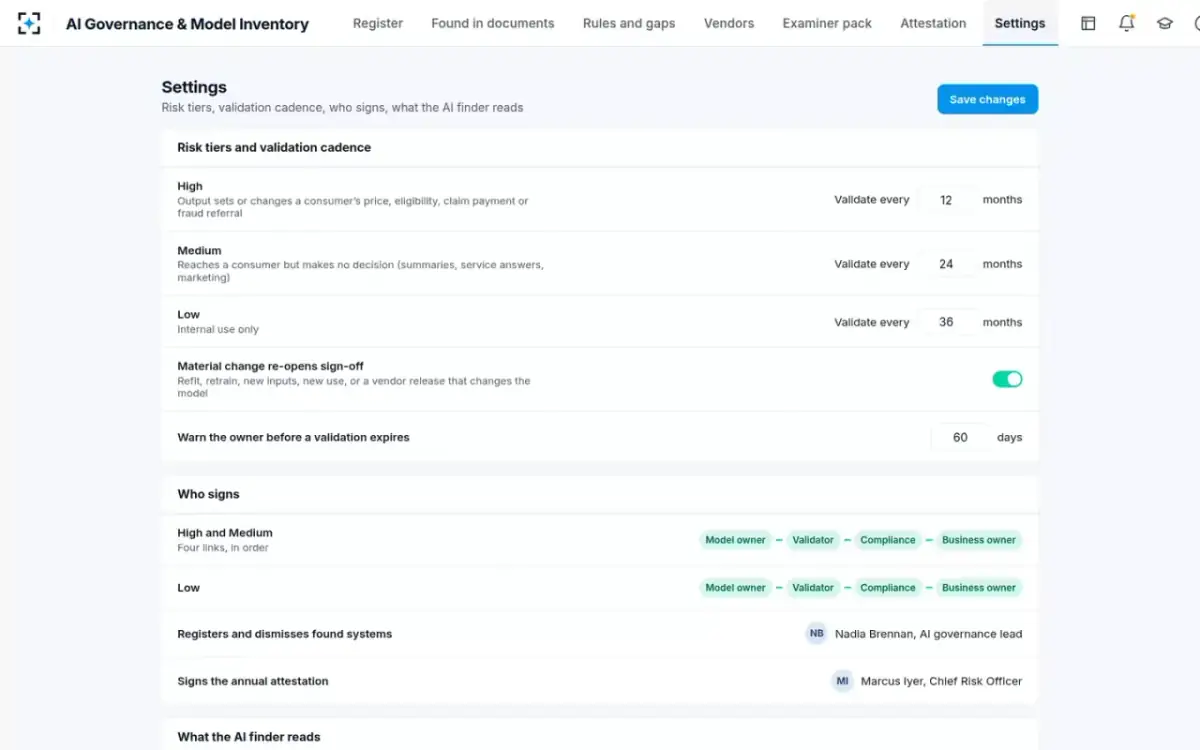Viewport: 1200px width, 750px height.
Task: Click 'Signs the annual attestation' label
Action: click(253, 681)
